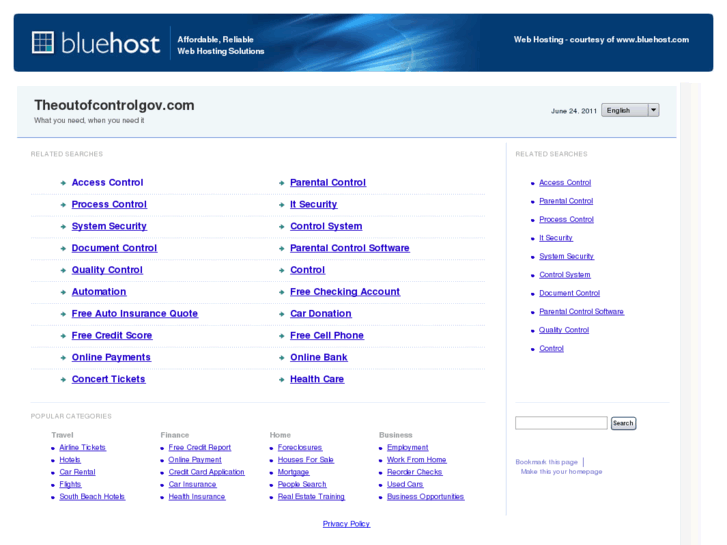This screenshot has width=727, height=545.
Task: Open Control System link in main list
Action: tap(326, 226)
